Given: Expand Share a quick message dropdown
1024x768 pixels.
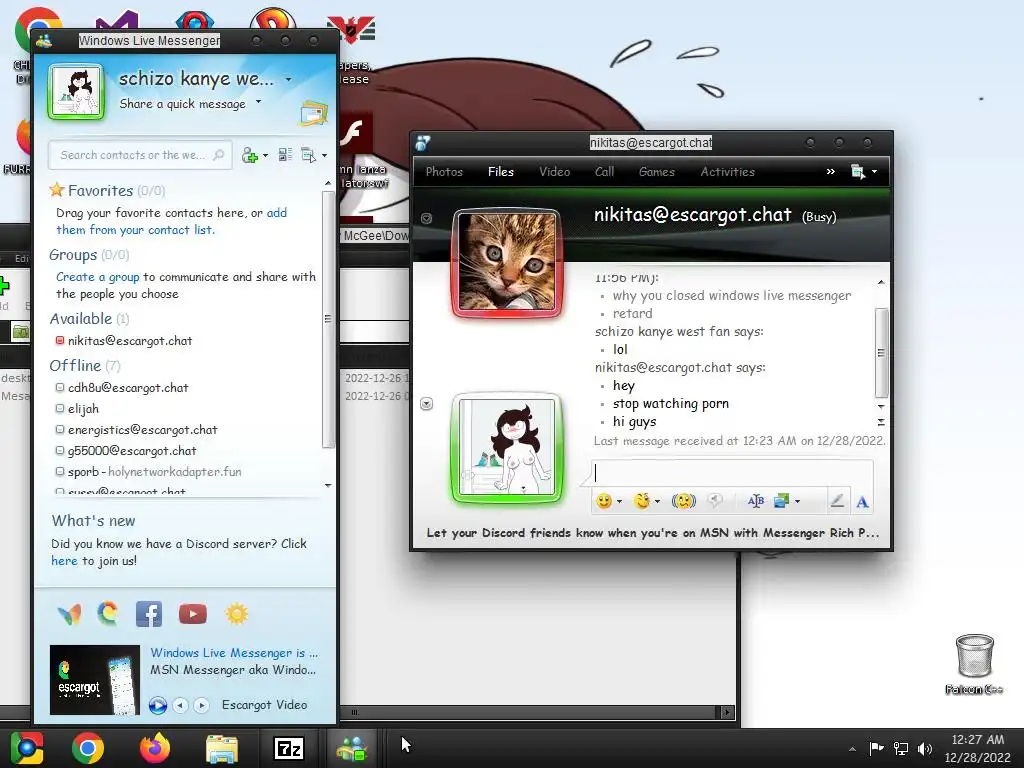Looking at the screenshot, I should pyautogui.click(x=259, y=102).
